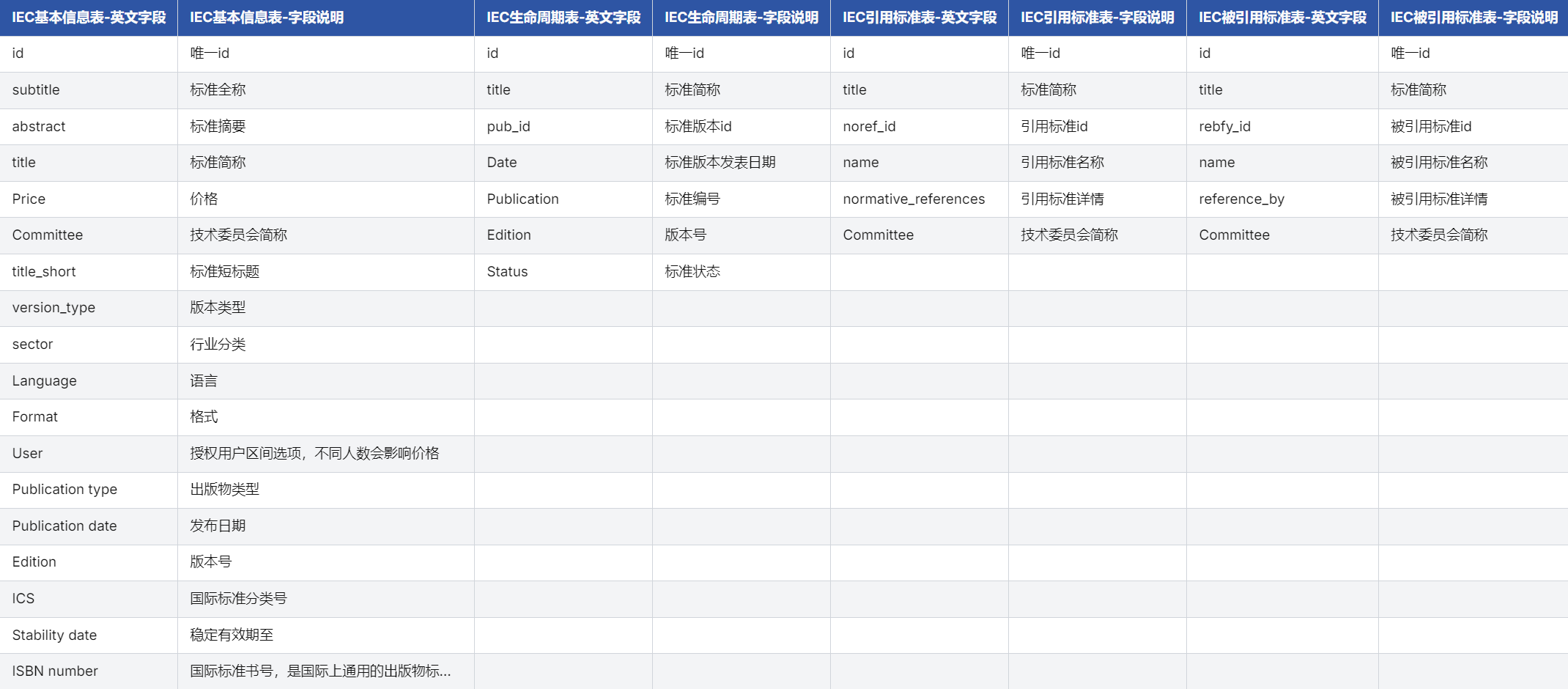Select the cell reading only 'Date'
This screenshot has width=1568, height=689.
click(x=563, y=163)
